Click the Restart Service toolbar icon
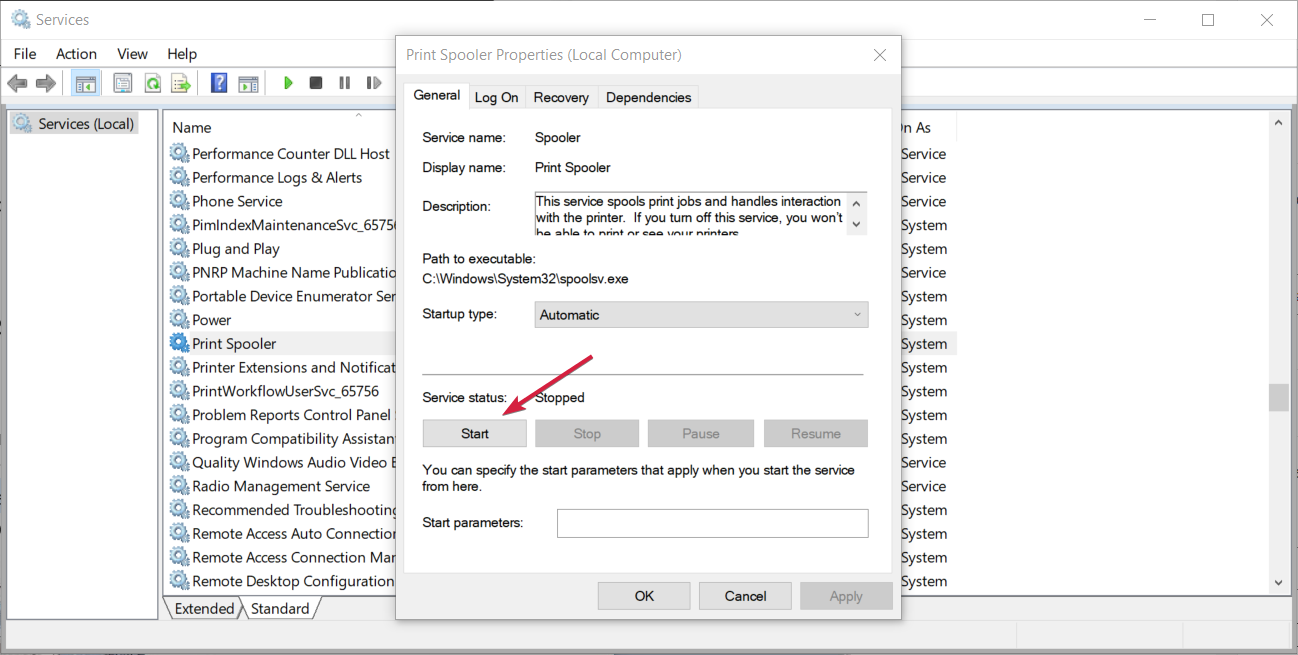 [x=374, y=83]
